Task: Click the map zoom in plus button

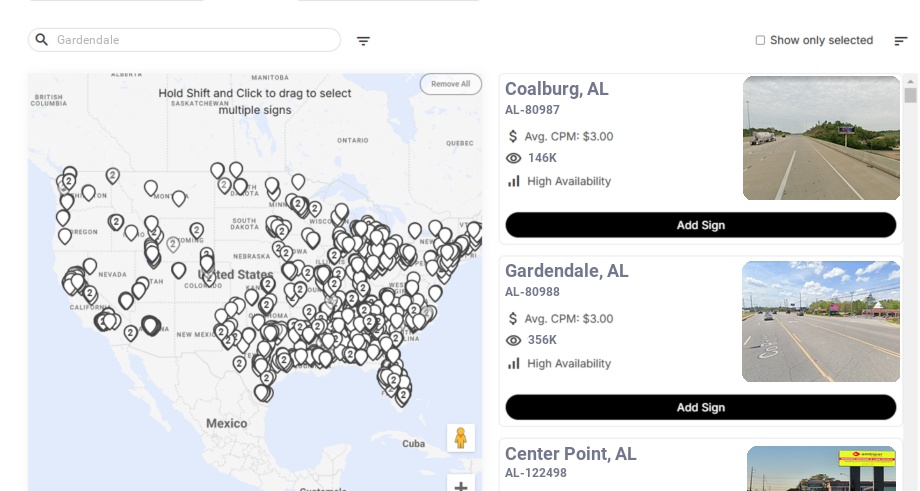Action: pos(460,486)
